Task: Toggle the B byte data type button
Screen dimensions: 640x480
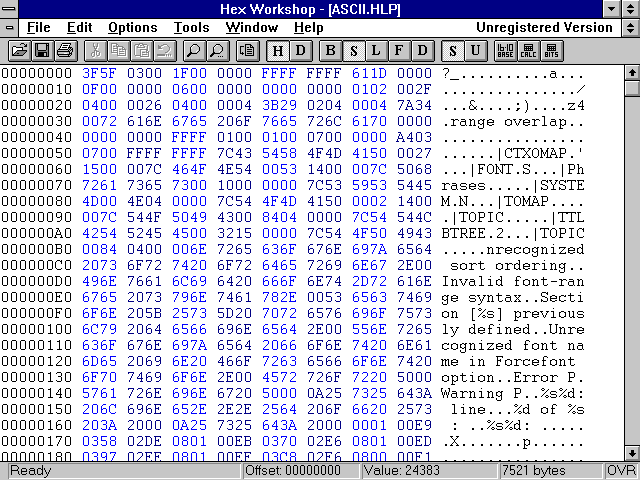Action: (x=329, y=50)
